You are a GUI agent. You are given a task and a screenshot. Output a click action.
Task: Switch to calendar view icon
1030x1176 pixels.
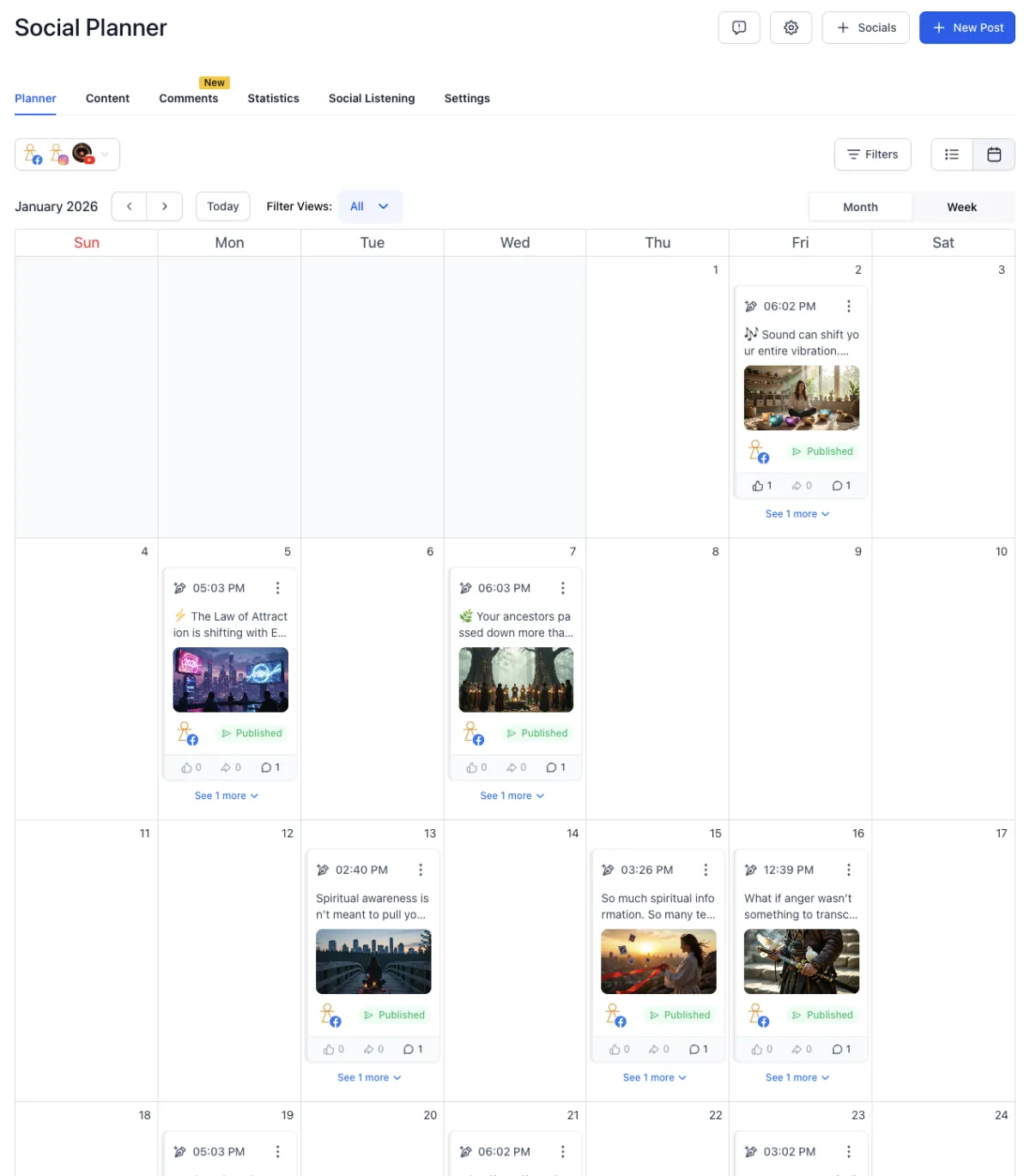tap(994, 155)
